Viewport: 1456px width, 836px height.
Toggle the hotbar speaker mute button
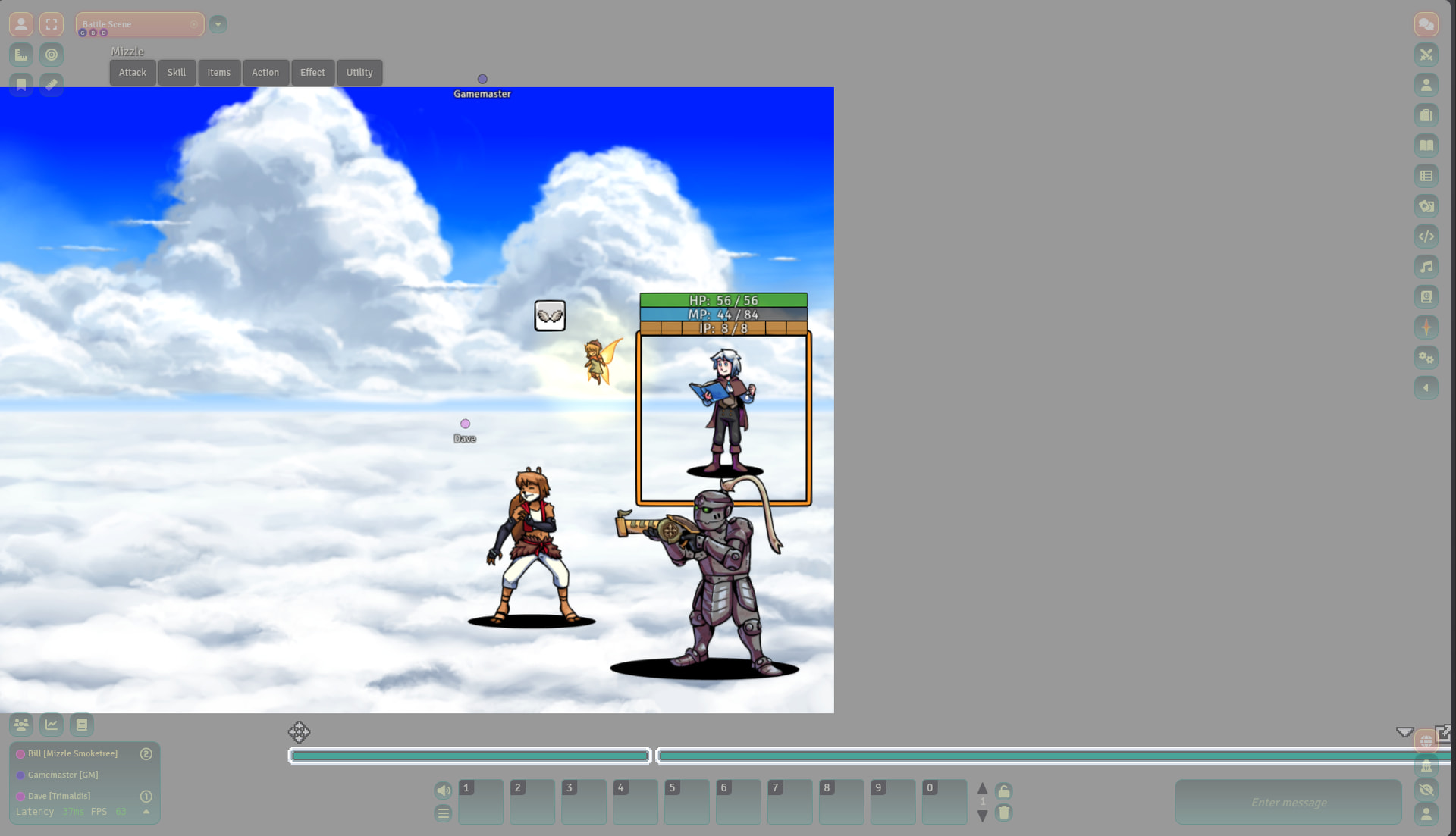pyautogui.click(x=444, y=791)
